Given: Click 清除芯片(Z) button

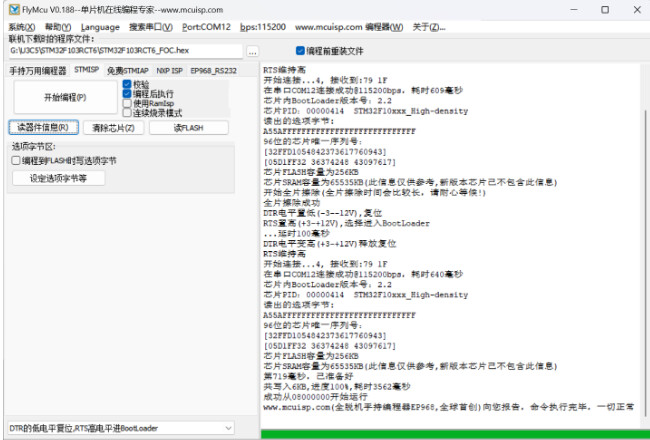Looking at the screenshot, I should pyautogui.click(x=113, y=128).
